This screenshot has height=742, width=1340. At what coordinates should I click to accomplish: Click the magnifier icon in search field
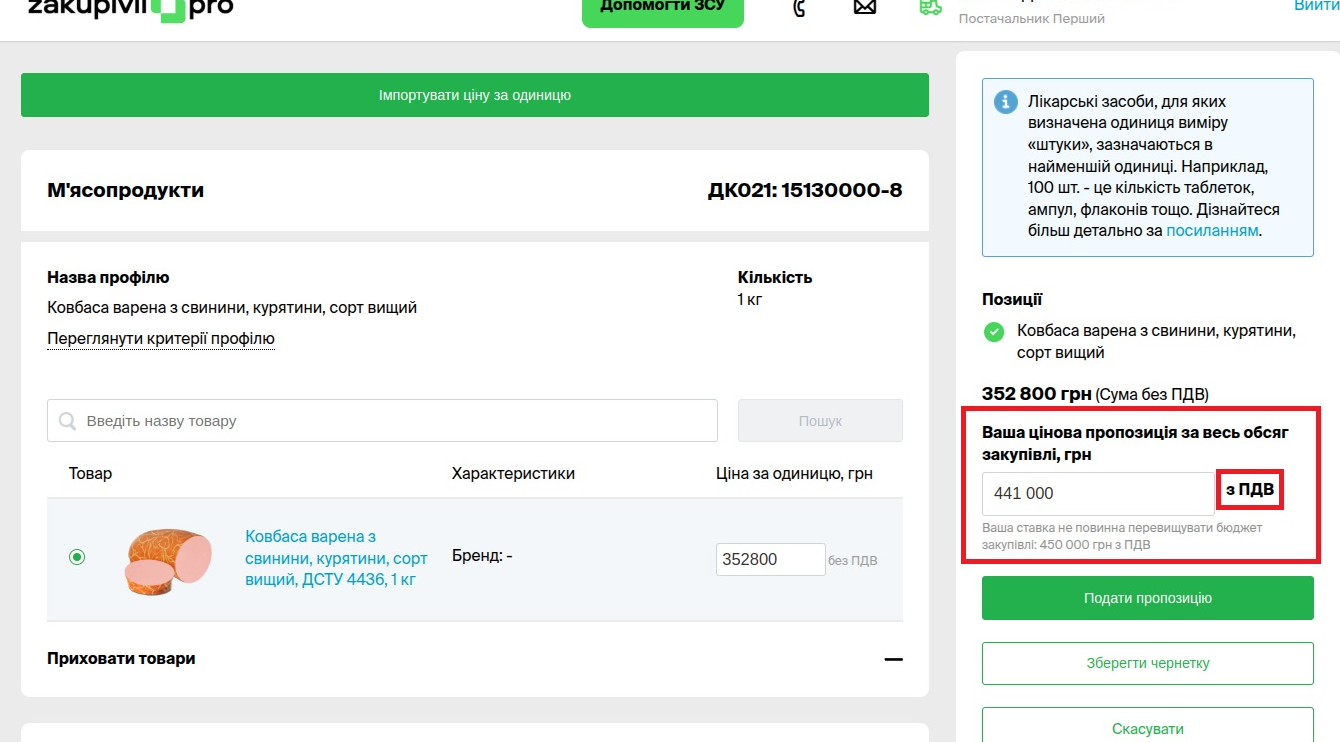[x=67, y=421]
